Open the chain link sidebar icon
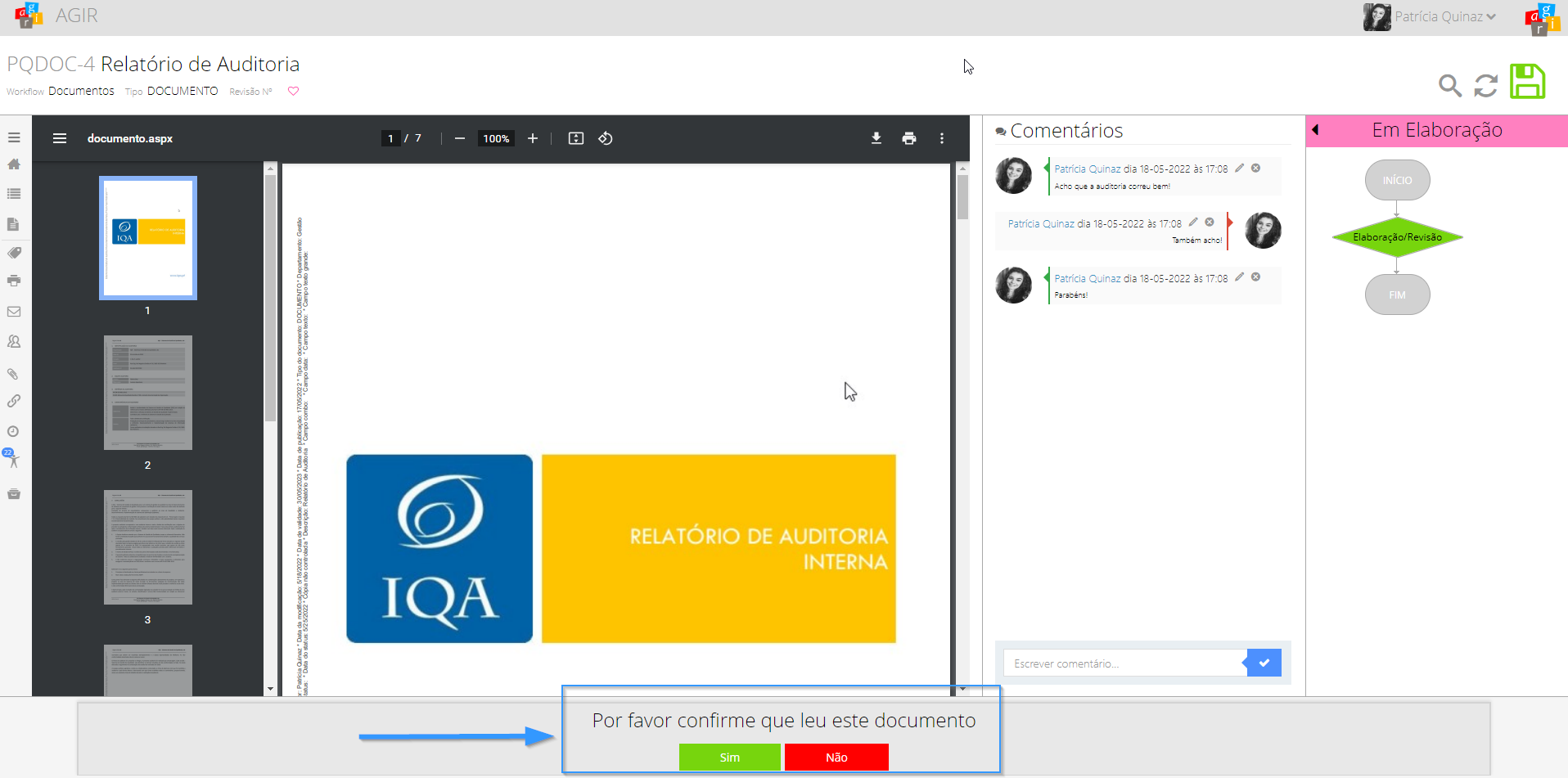Screen dimensions: 1568x778 click(x=14, y=401)
